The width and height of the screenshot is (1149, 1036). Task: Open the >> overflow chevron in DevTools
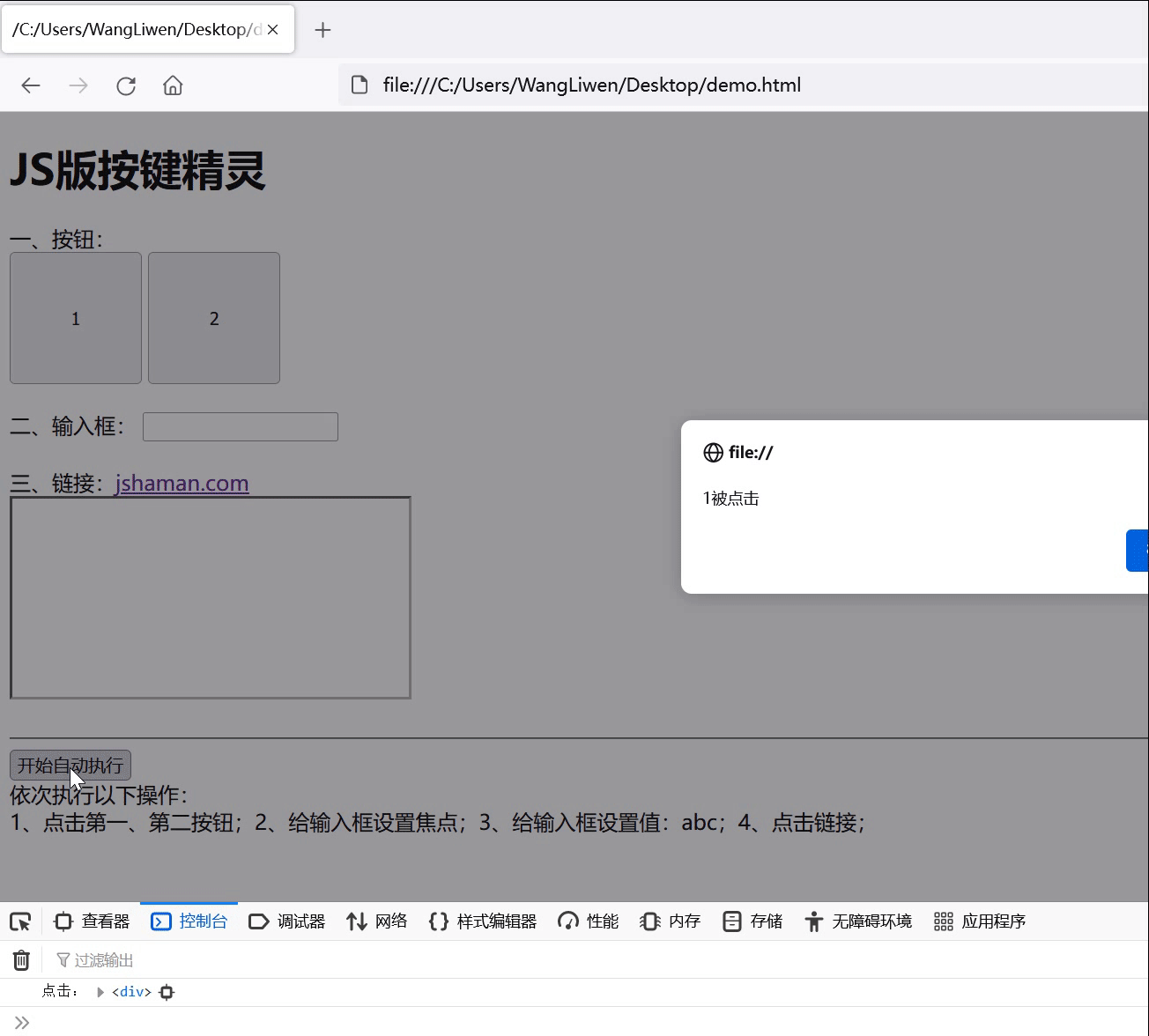point(20,1022)
